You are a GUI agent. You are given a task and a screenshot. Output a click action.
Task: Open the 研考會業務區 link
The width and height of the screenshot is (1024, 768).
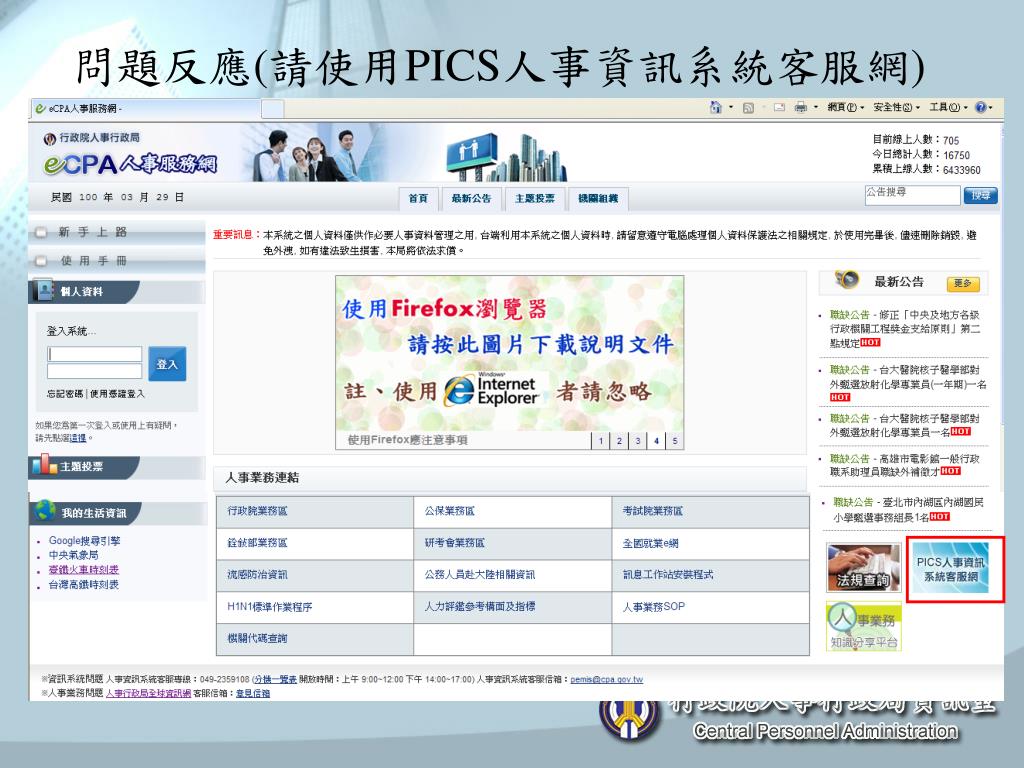click(455, 543)
